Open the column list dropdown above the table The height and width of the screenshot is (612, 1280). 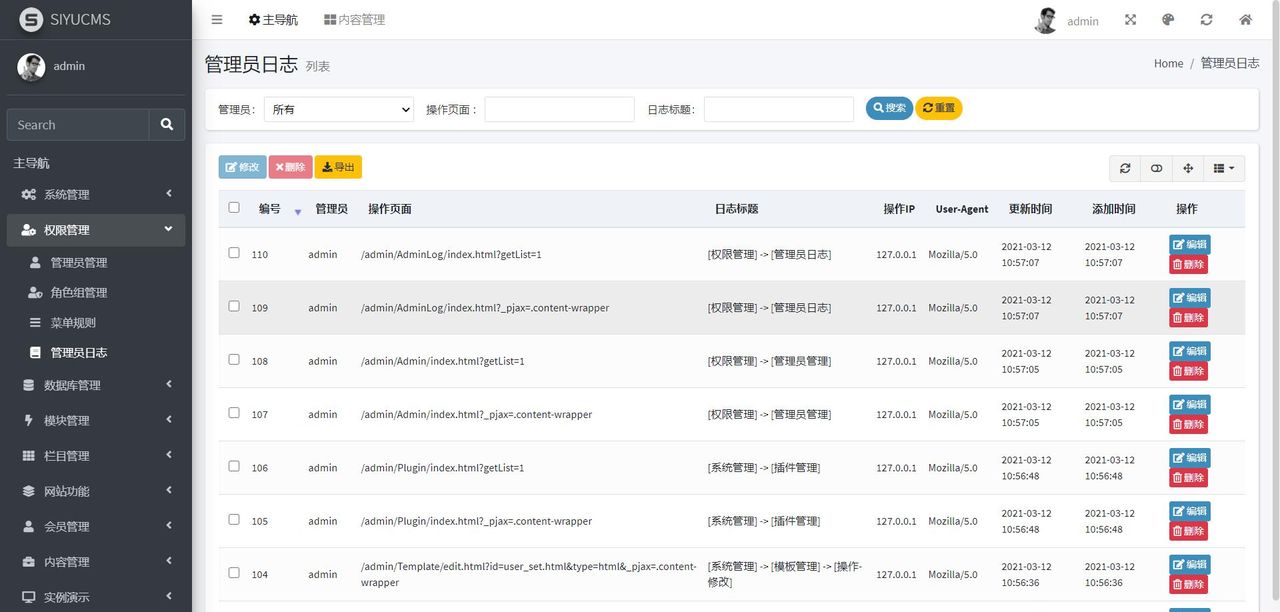(x=1222, y=168)
